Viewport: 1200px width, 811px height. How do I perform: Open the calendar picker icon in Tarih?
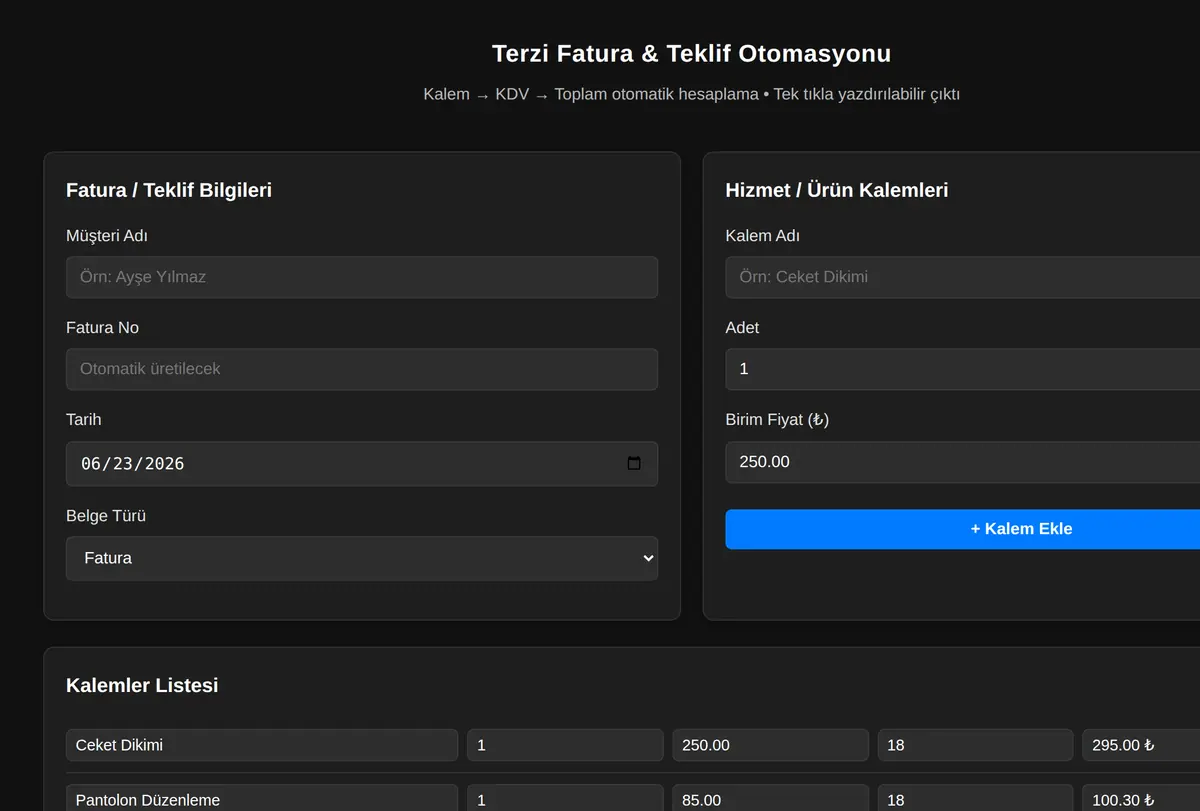point(634,463)
